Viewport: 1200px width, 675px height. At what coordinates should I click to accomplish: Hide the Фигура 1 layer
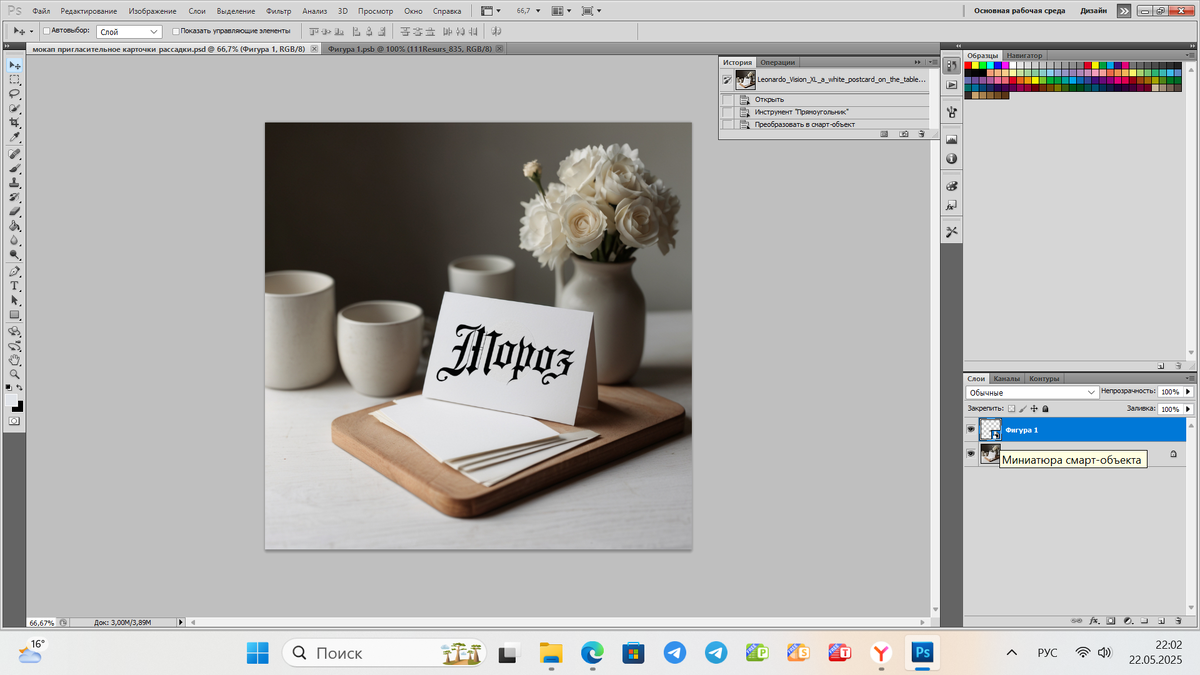coord(970,430)
